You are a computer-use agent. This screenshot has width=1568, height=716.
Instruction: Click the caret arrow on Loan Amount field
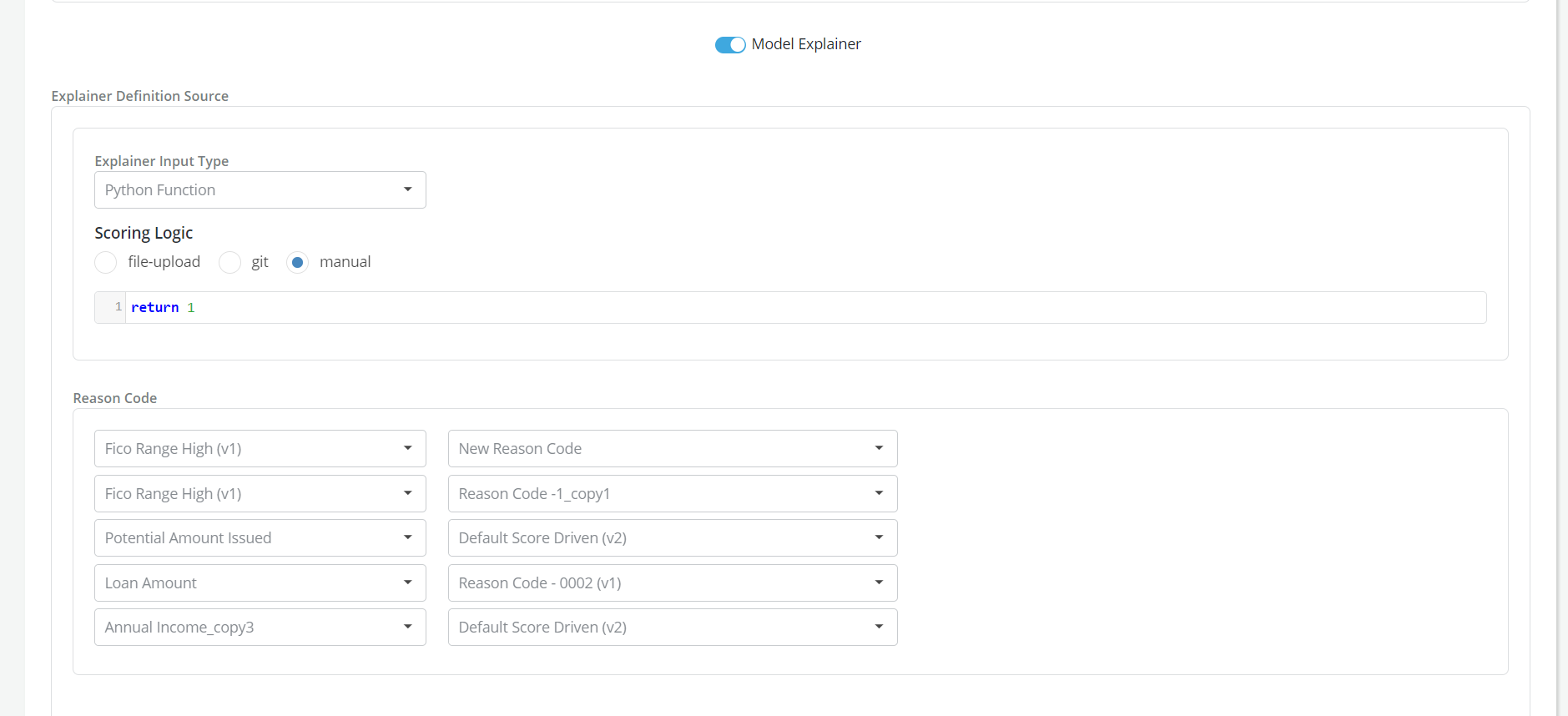[x=408, y=583]
